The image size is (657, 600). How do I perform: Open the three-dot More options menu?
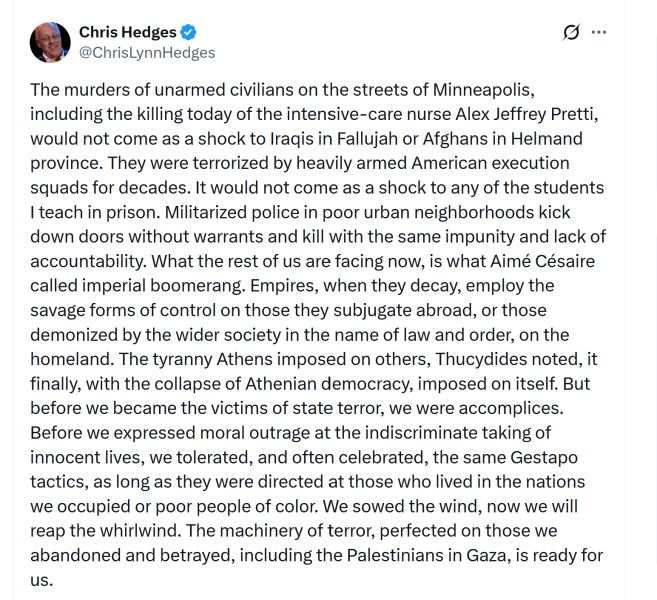[x=599, y=32]
